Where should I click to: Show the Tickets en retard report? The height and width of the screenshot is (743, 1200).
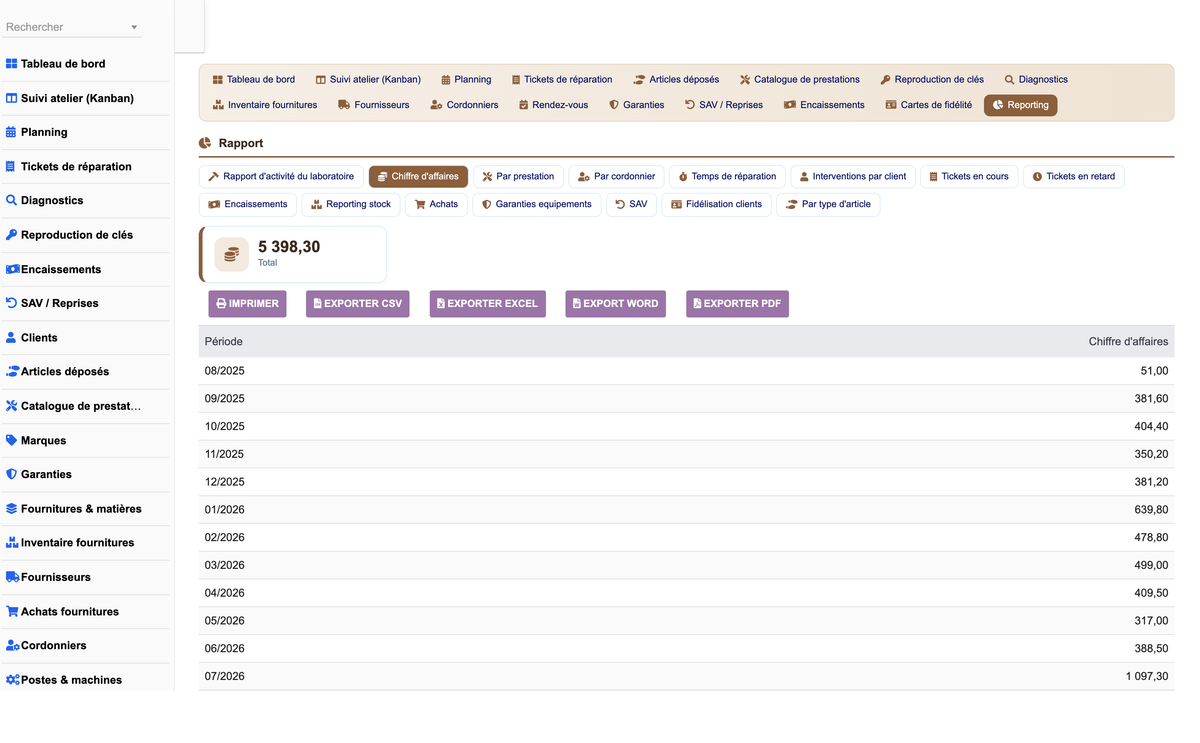(x=1074, y=177)
